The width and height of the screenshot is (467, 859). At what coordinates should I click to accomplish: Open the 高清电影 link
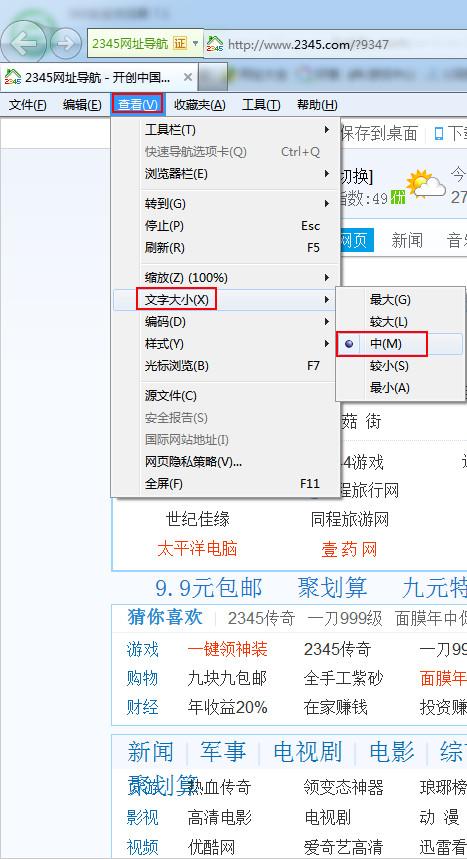tap(219, 817)
